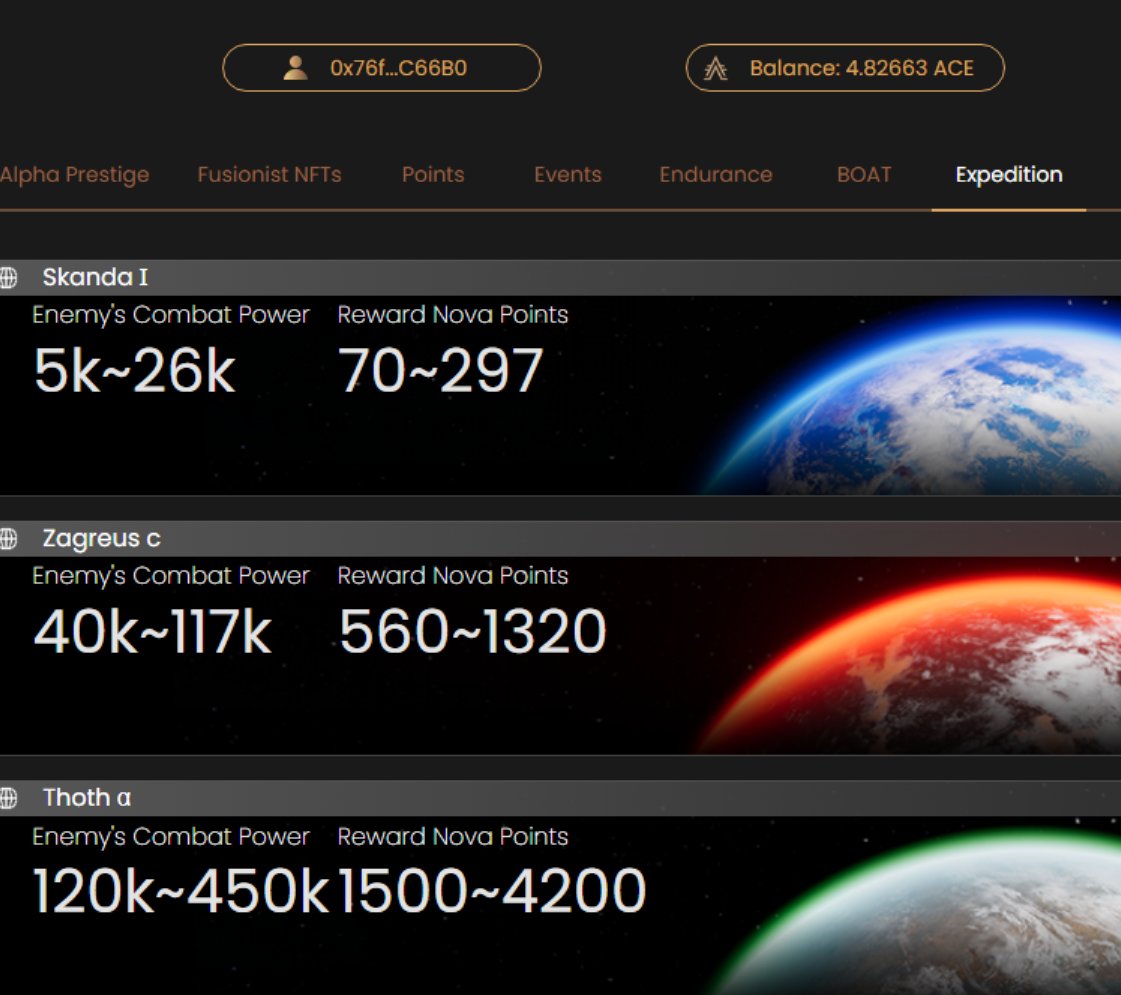The height and width of the screenshot is (995, 1121).
Task: Select the Expedition tab
Action: pyautogui.click(x=1009, y=174)
